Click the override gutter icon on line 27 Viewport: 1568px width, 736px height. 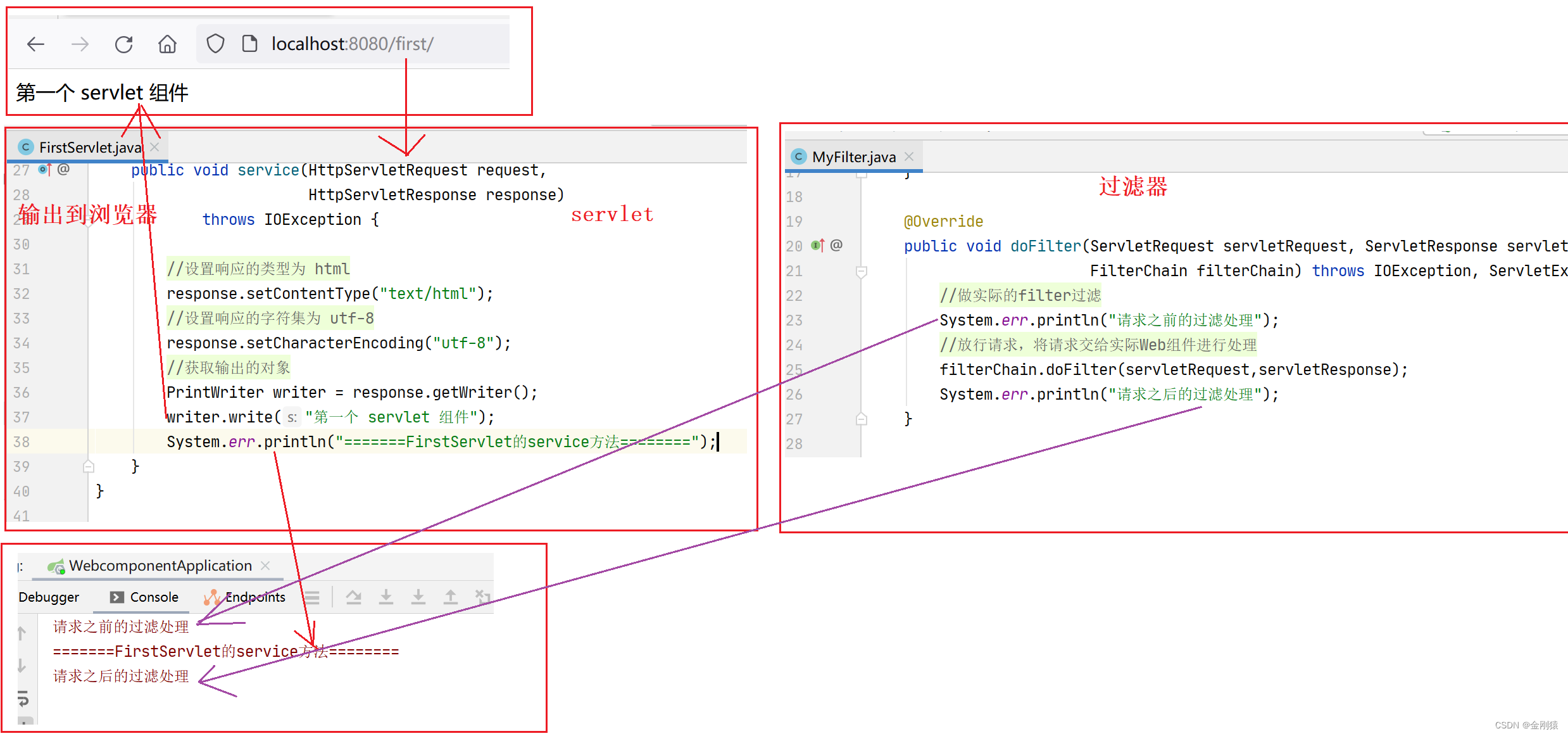[x=44, y=170]
